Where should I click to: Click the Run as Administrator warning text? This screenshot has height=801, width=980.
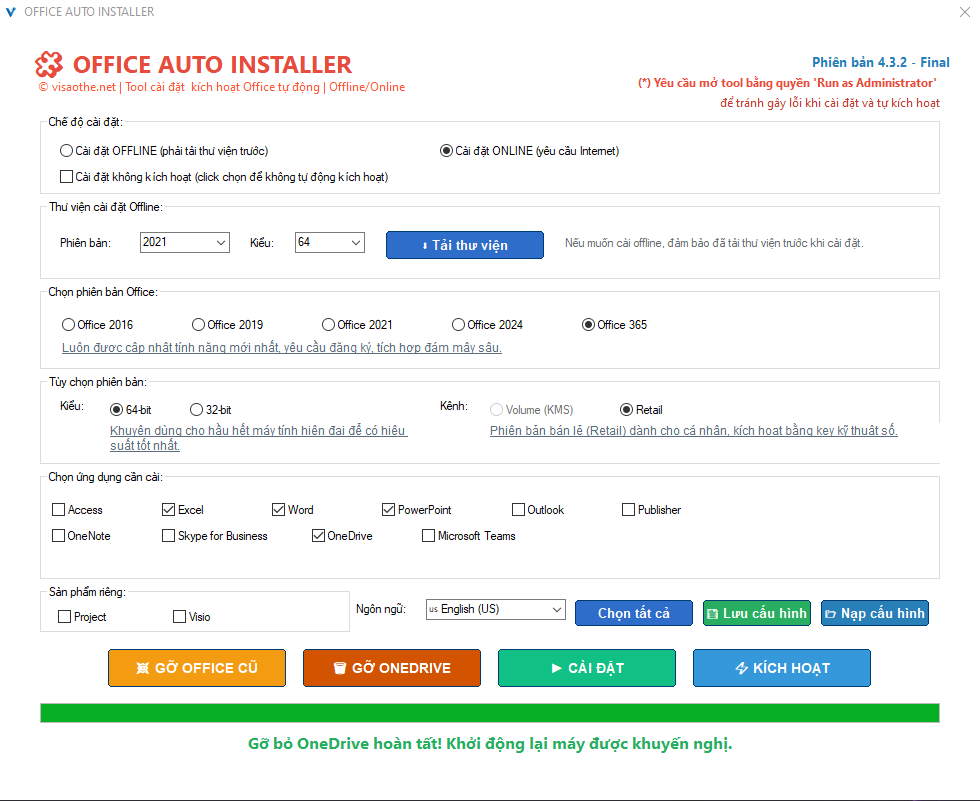point(788,83)
